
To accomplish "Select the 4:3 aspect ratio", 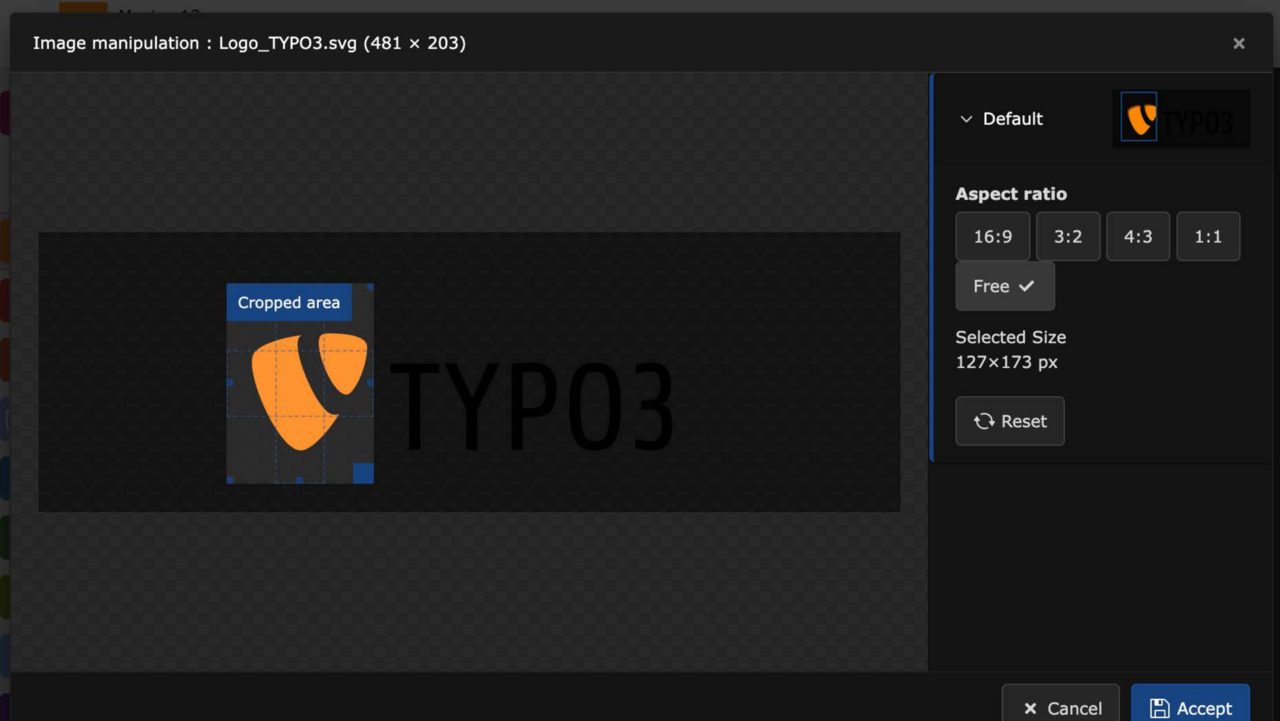I will tap(1138, 237).
